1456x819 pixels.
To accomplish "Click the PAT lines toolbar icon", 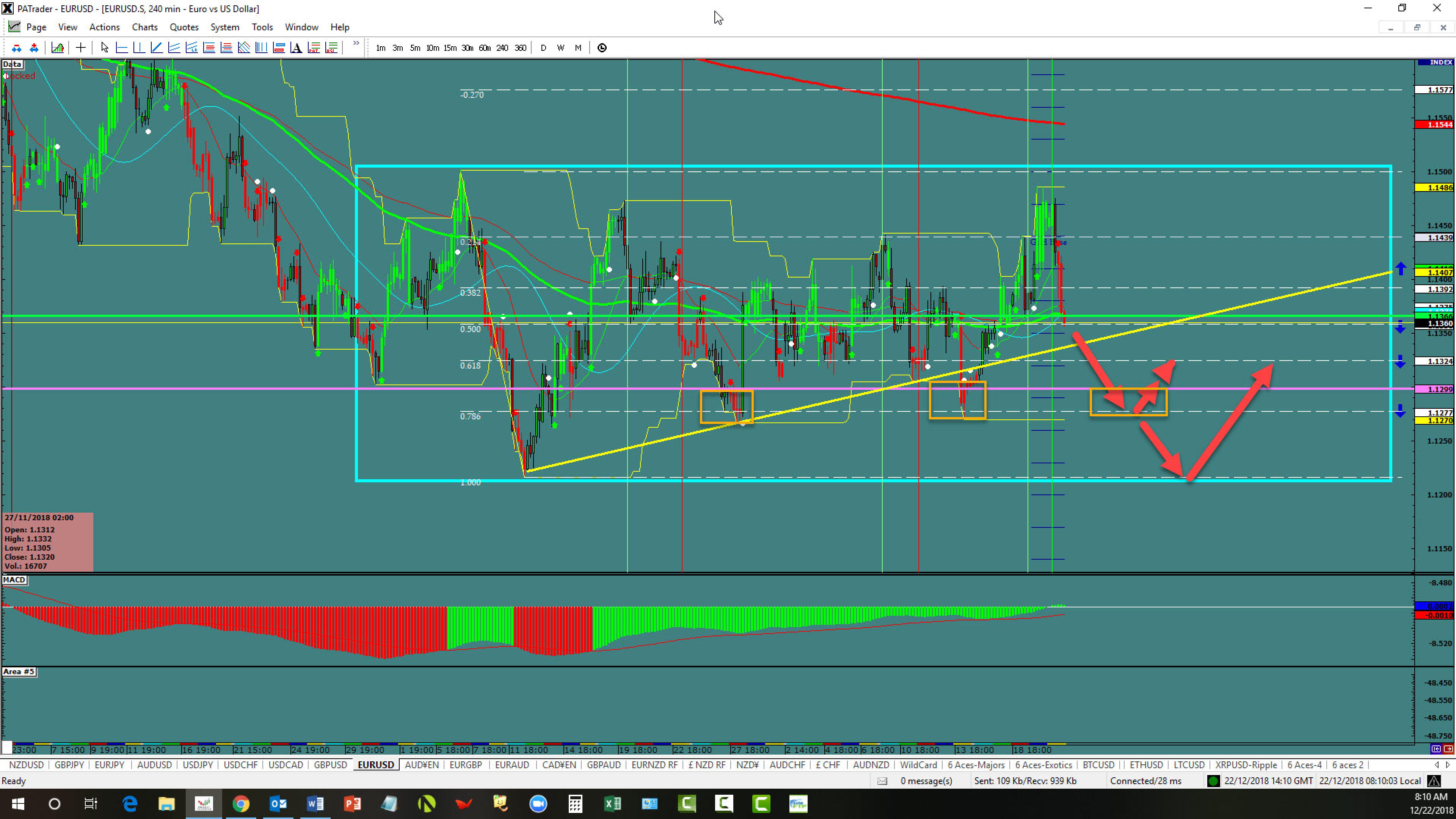I will coord(314,48).
